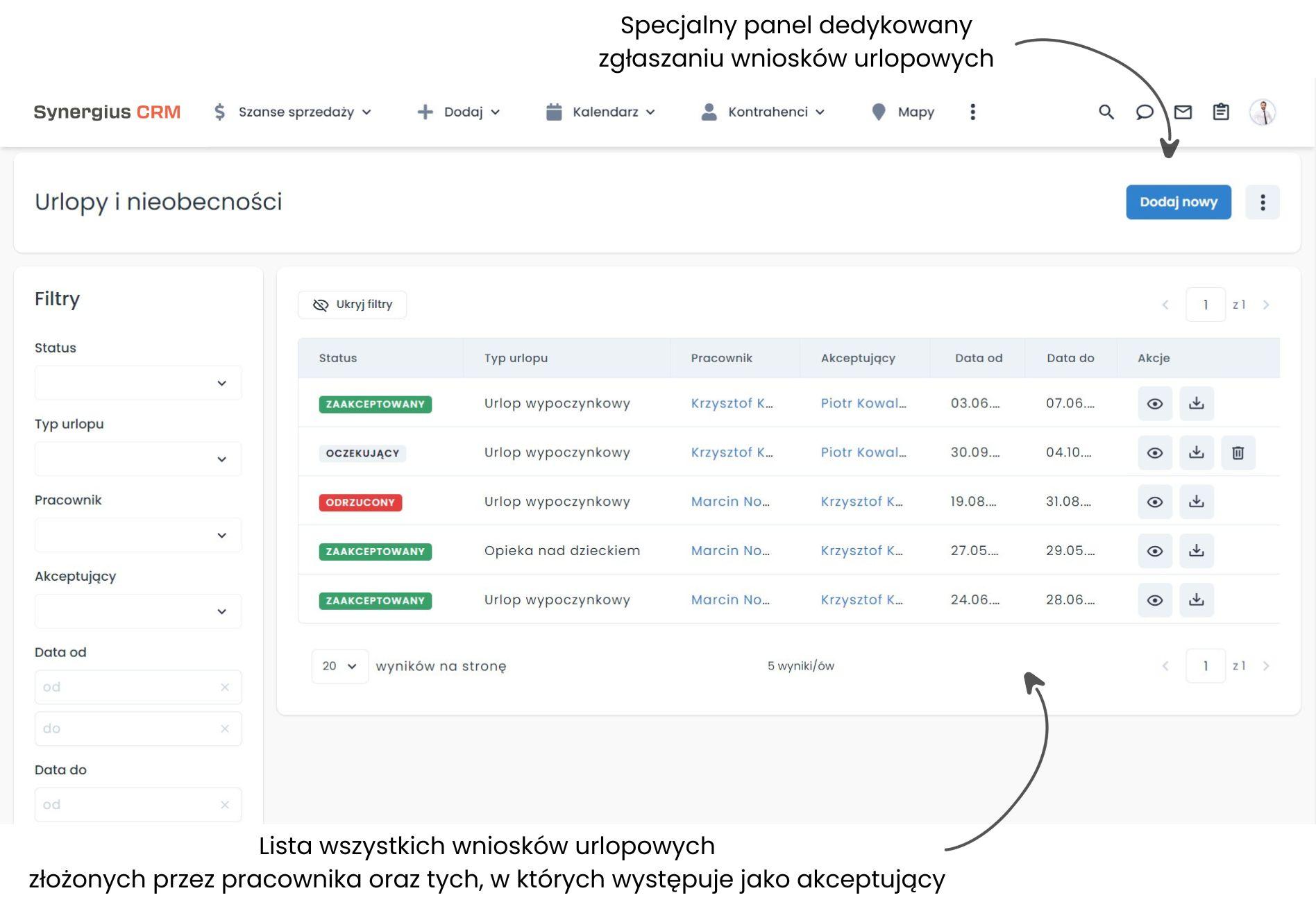Open the top navigation three-dot overflow menu
The image size is (1316, 902).
[x=972, y=112]
